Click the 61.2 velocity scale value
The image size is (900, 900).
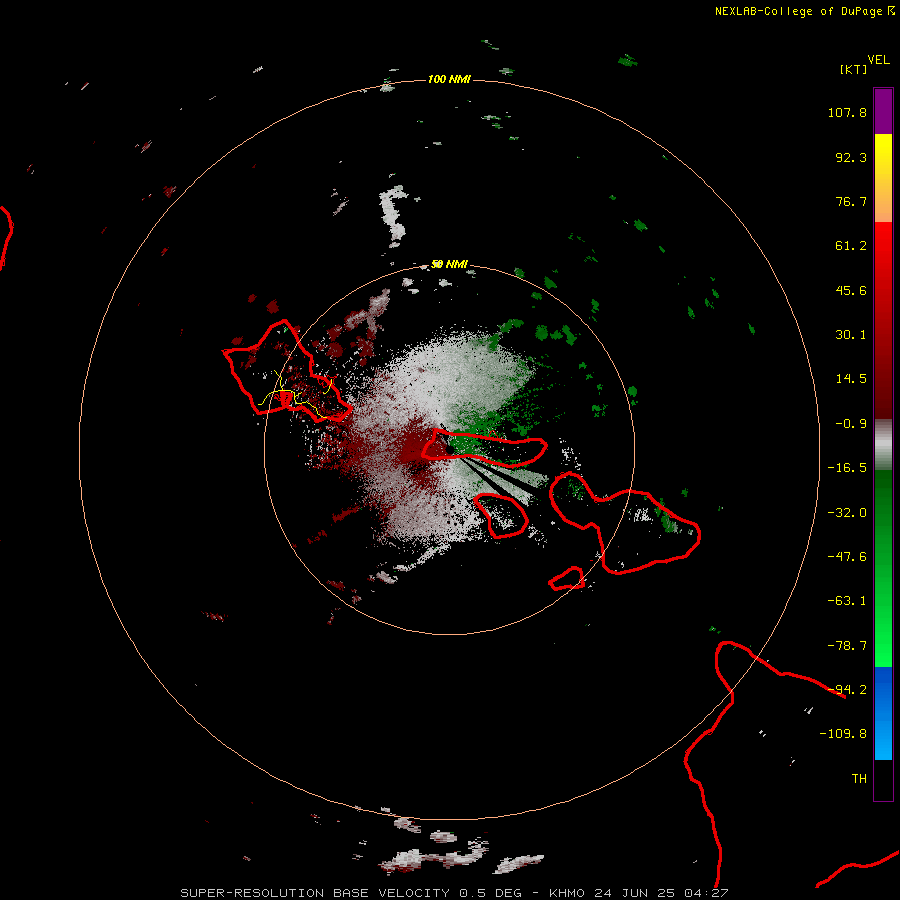pyautogui.click(x=851, y=246)
